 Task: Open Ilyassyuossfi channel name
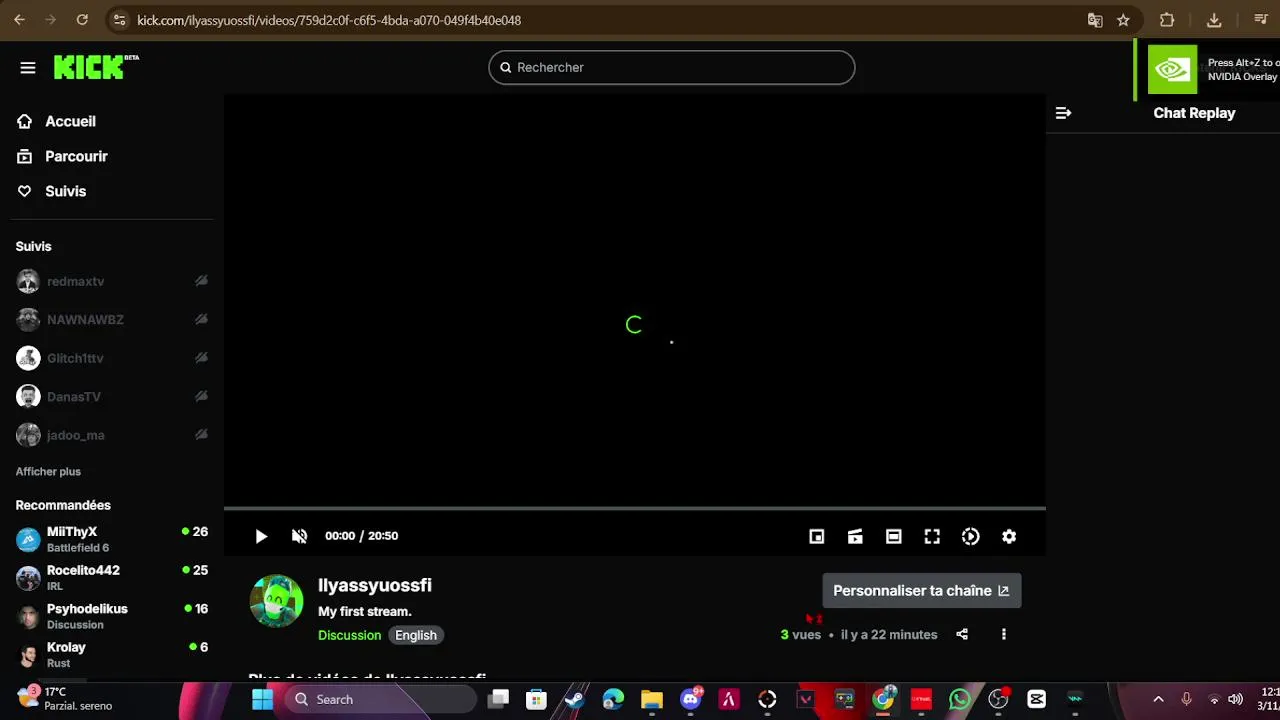coord(375,585)
